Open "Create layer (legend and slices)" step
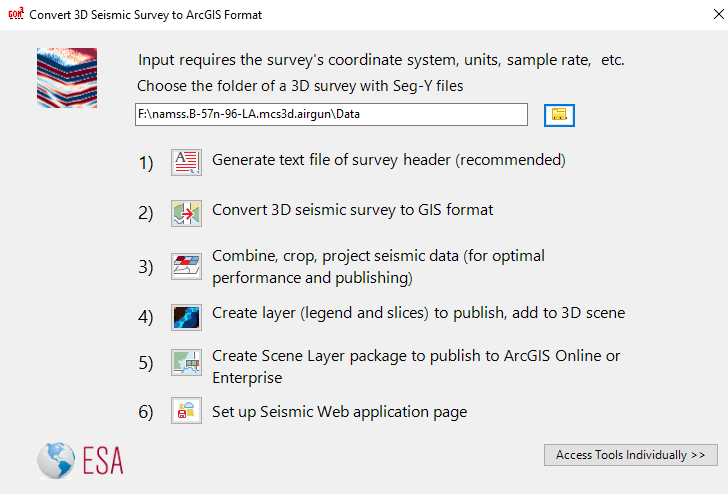Screen dimensions: 728x494 (x=418, y=313)
